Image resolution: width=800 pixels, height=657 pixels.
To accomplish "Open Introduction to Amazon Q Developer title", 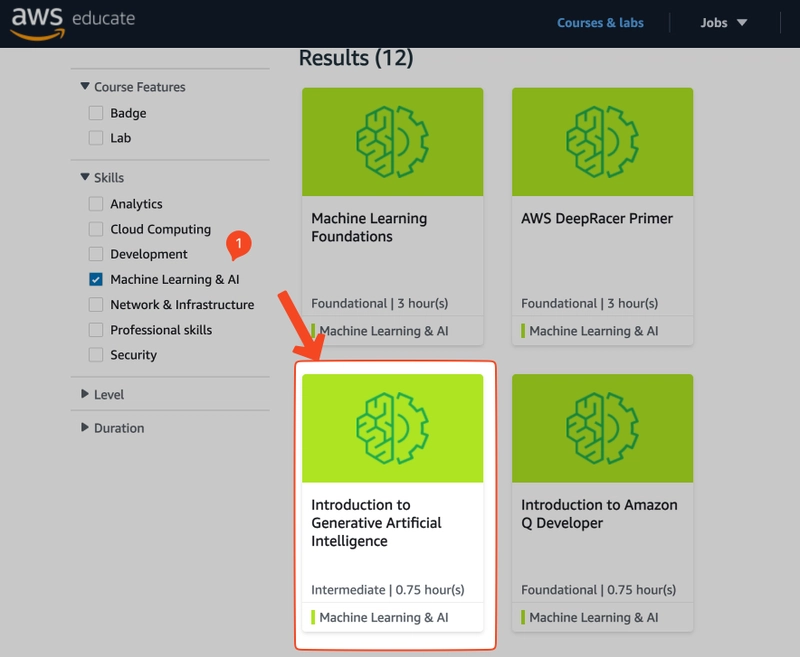I will coord(599,514).
